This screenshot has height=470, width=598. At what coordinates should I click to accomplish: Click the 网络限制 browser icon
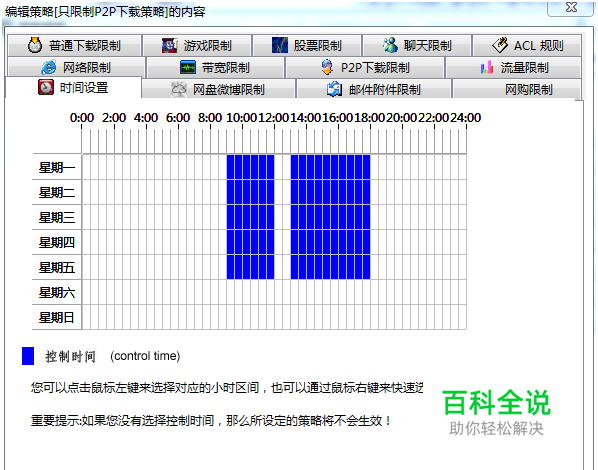pos(49,68)
